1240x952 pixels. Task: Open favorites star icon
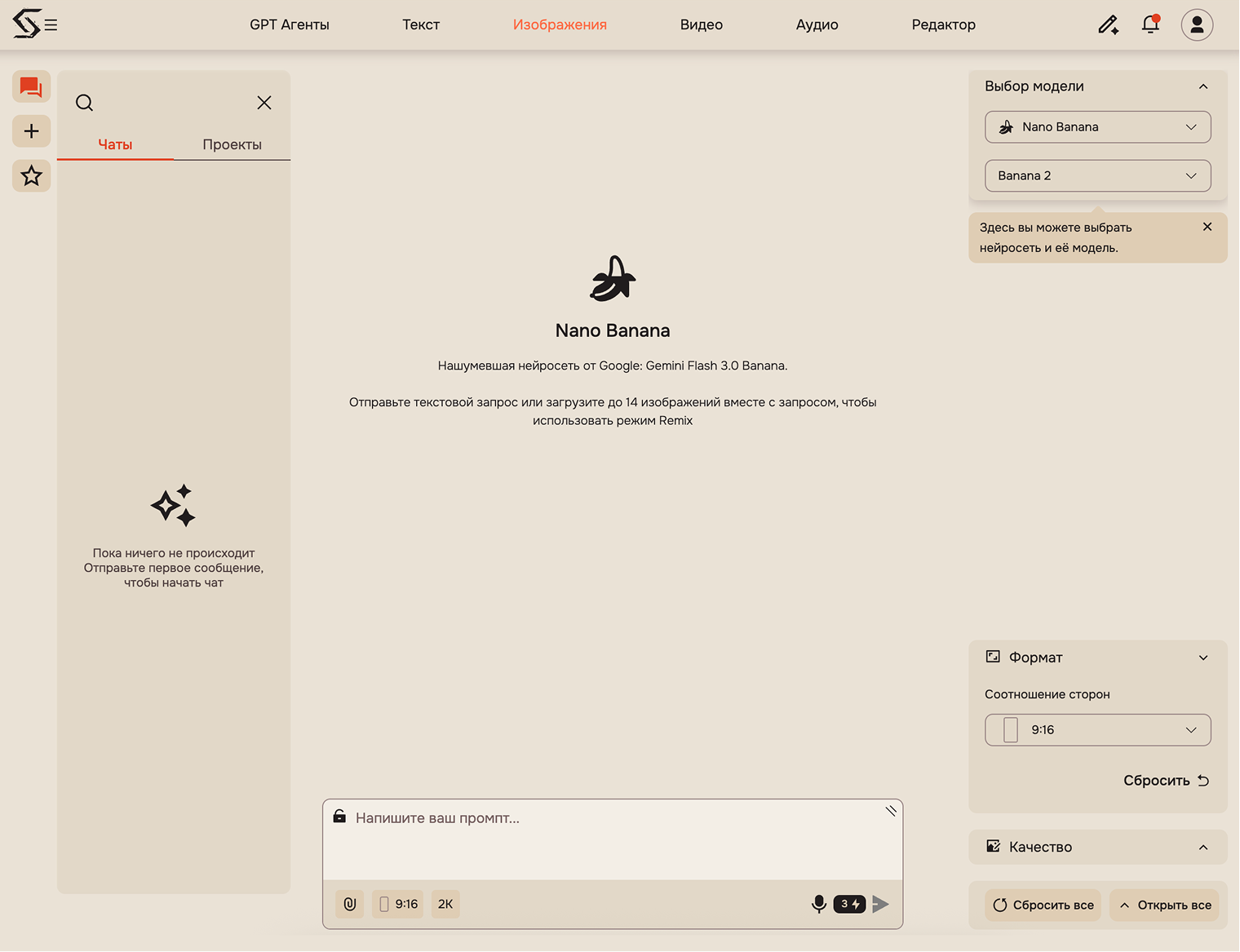31,175
